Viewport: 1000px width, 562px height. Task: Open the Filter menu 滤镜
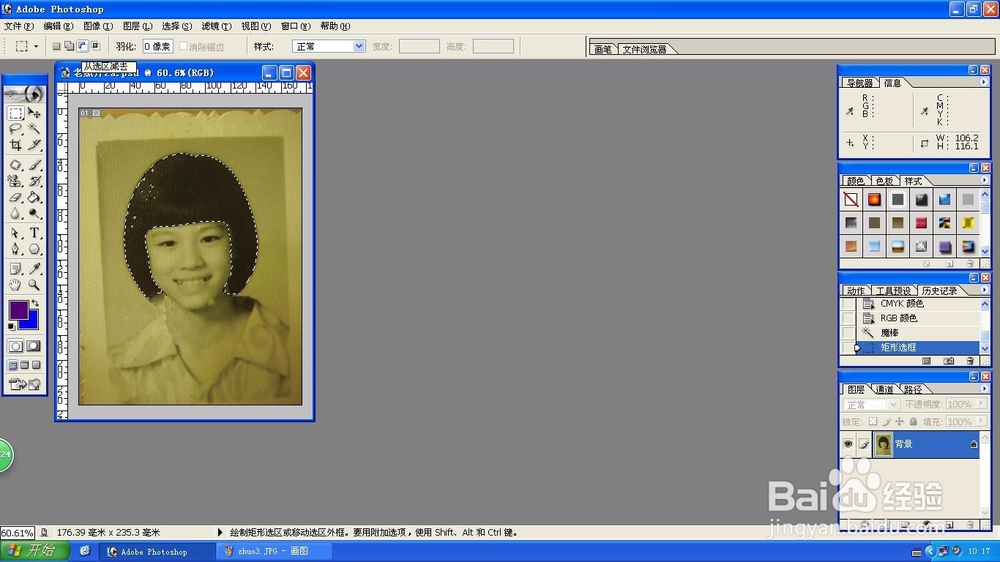click(216, 26)
